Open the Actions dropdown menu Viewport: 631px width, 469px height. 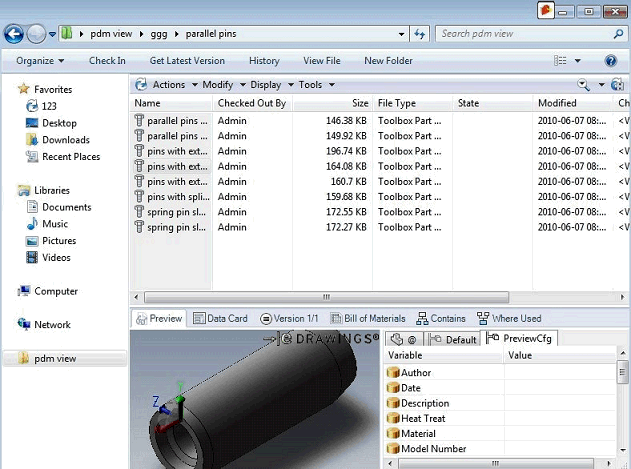168,85
